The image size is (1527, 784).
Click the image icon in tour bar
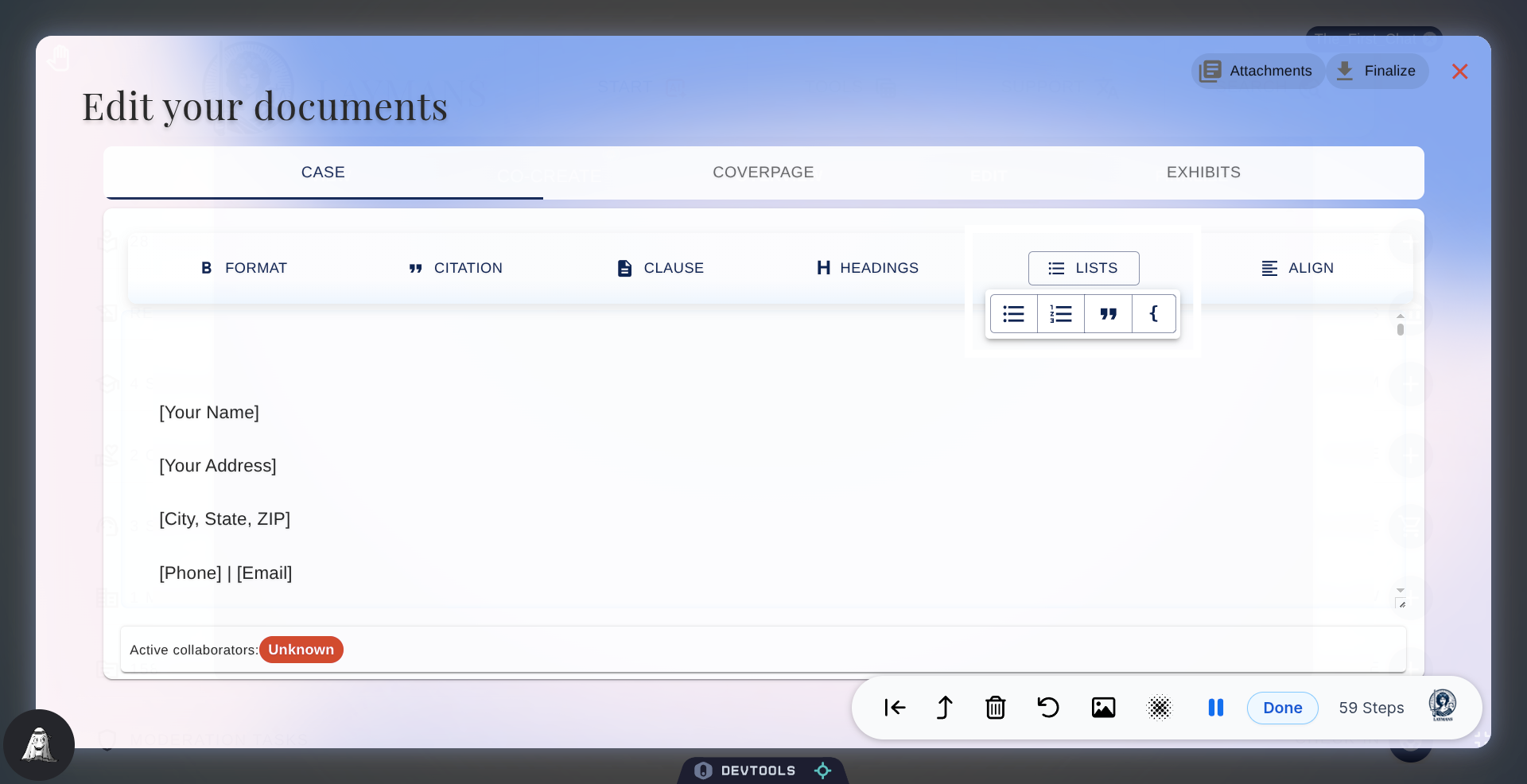[1103, 708]
